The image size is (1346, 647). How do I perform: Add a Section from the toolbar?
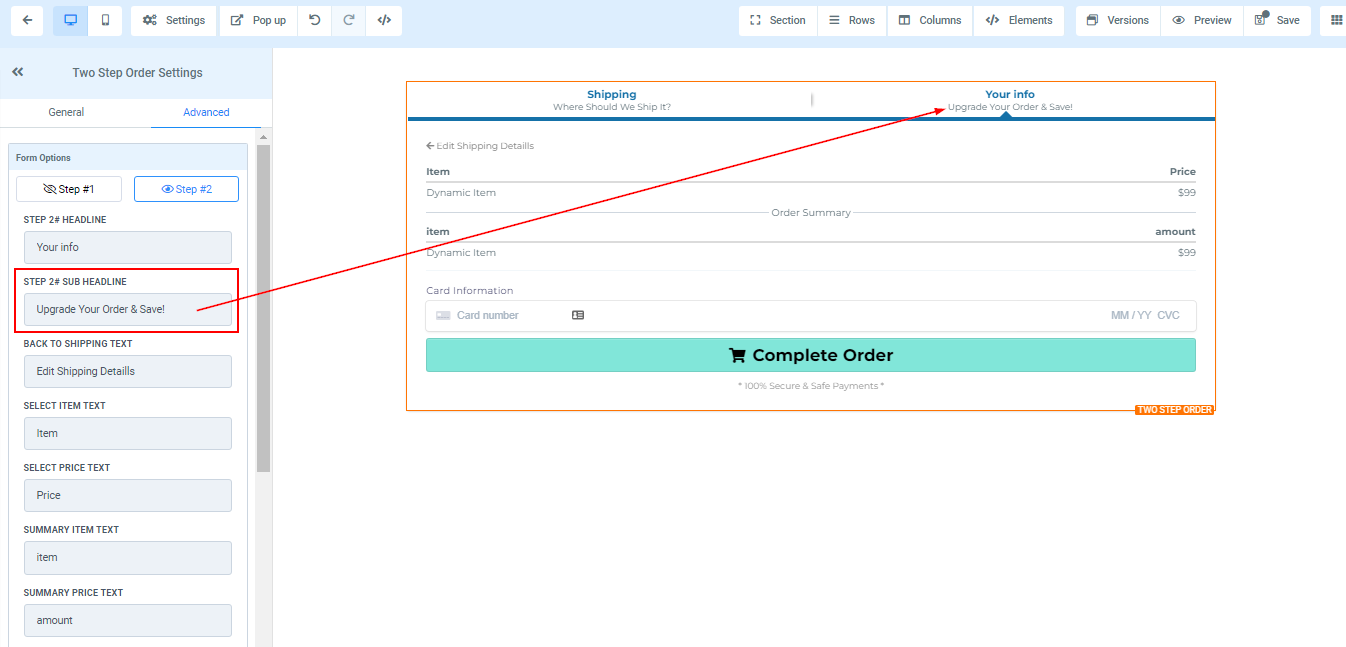coord(778,20)
